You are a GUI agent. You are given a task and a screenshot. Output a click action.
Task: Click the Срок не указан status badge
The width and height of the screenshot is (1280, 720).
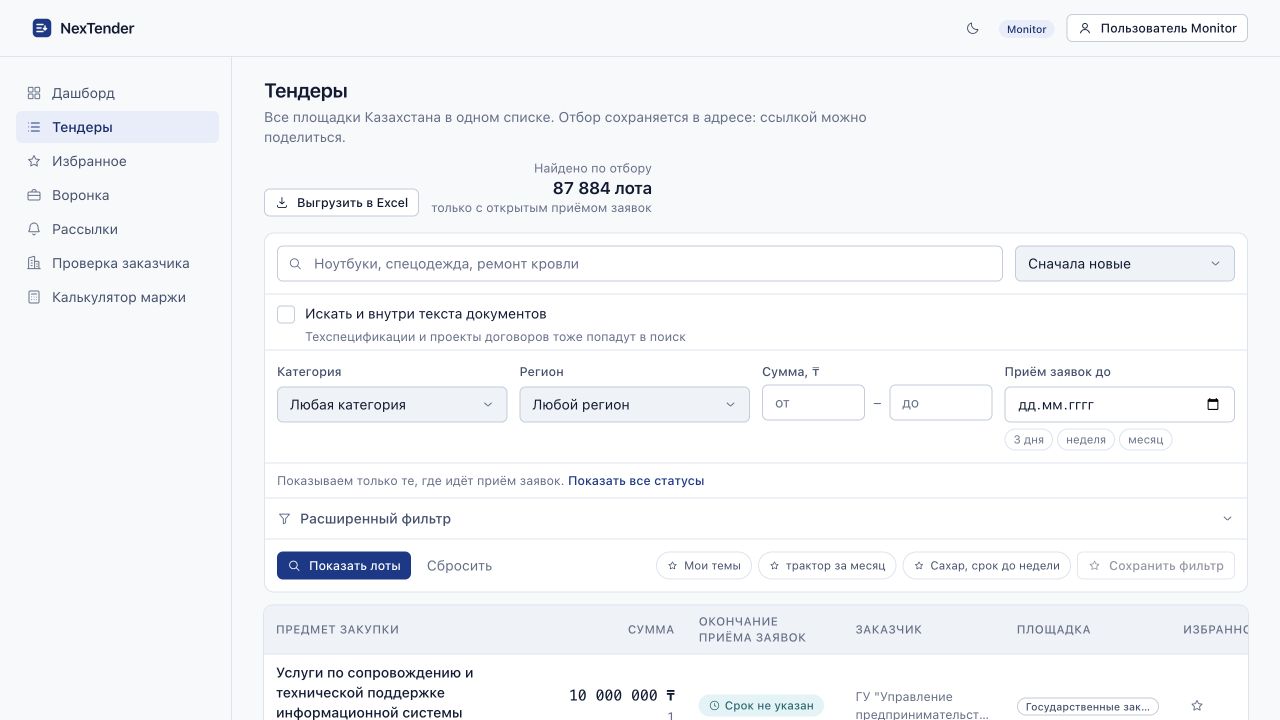761,706
